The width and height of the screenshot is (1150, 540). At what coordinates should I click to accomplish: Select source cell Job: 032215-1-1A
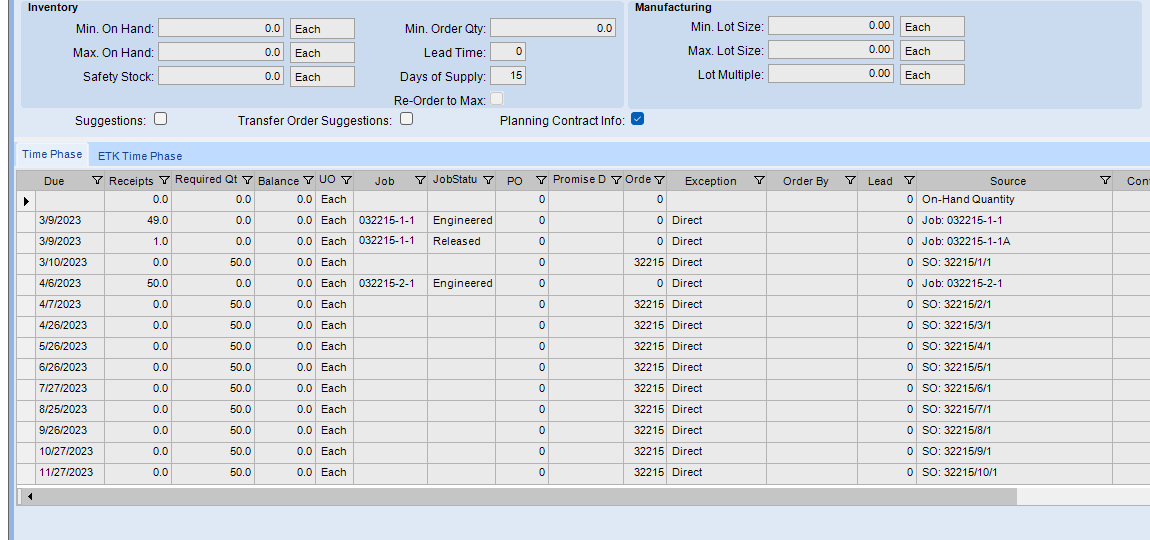1014,241
